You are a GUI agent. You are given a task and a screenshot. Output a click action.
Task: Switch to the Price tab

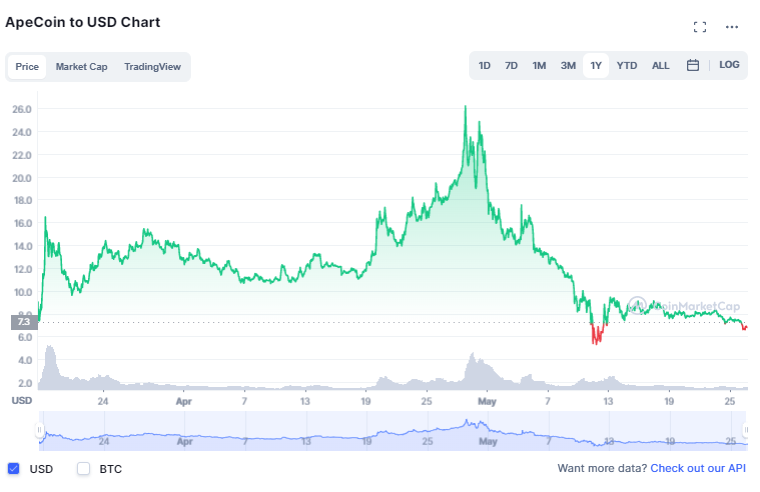pyautogui.click(x=27, y=67)
